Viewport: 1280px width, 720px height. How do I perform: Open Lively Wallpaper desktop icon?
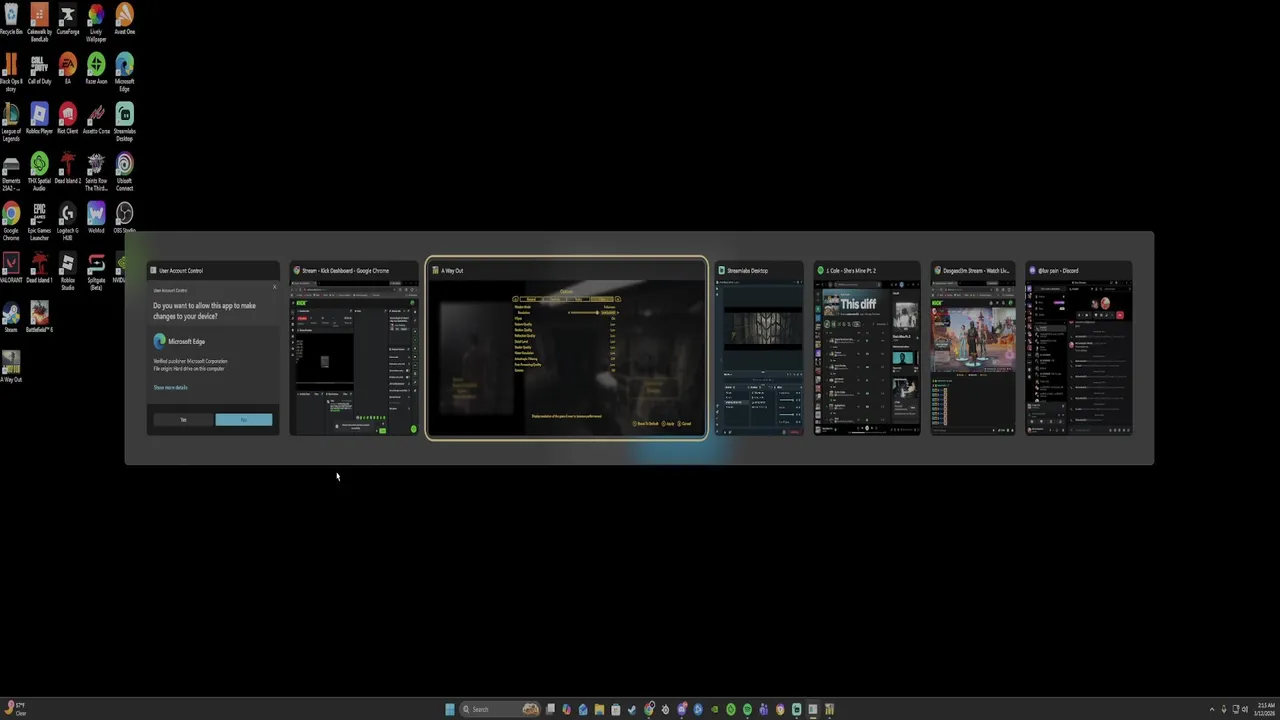(x=96, y=22)
